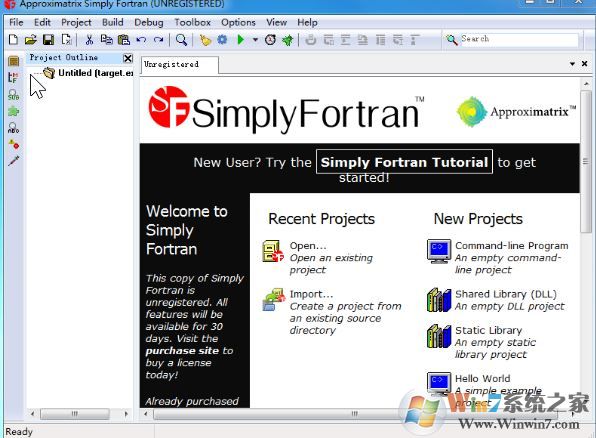
Task: Click the clock profiler toolbar icon
Action: click(271, 40)
